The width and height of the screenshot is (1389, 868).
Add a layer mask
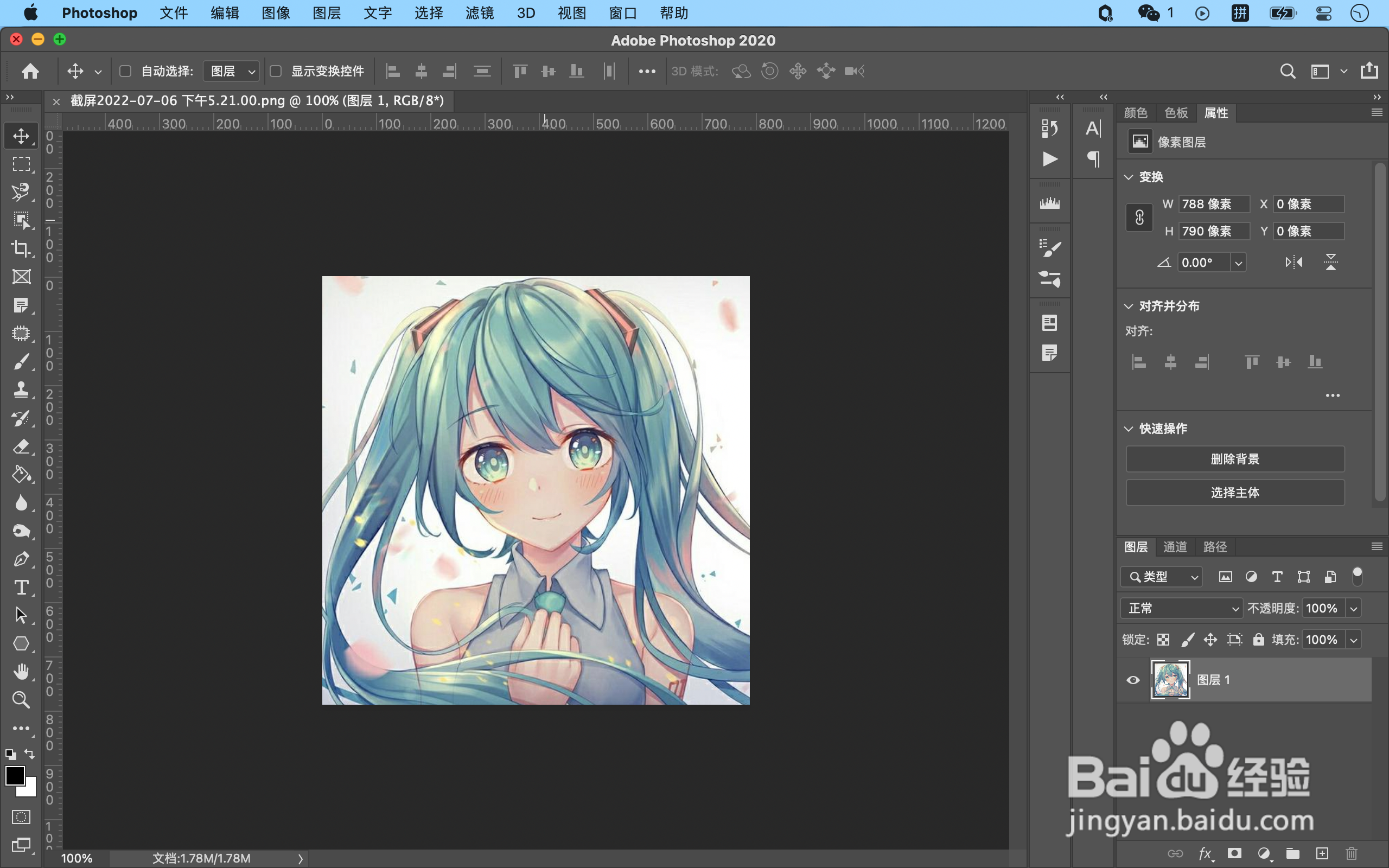[1234, 854]
